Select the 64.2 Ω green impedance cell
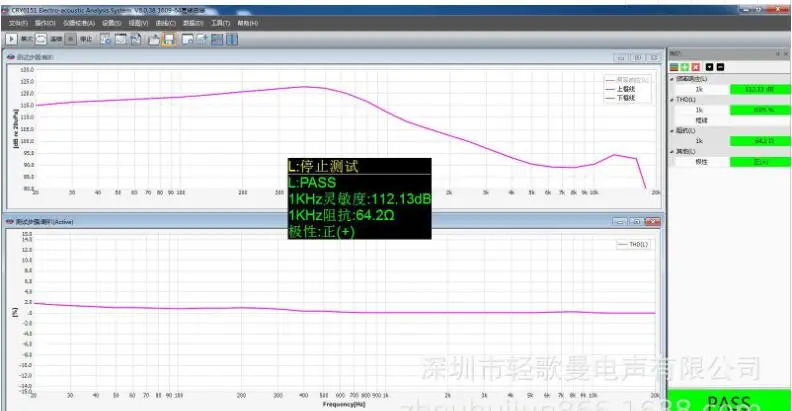The image size is (792, 411). 760,141
